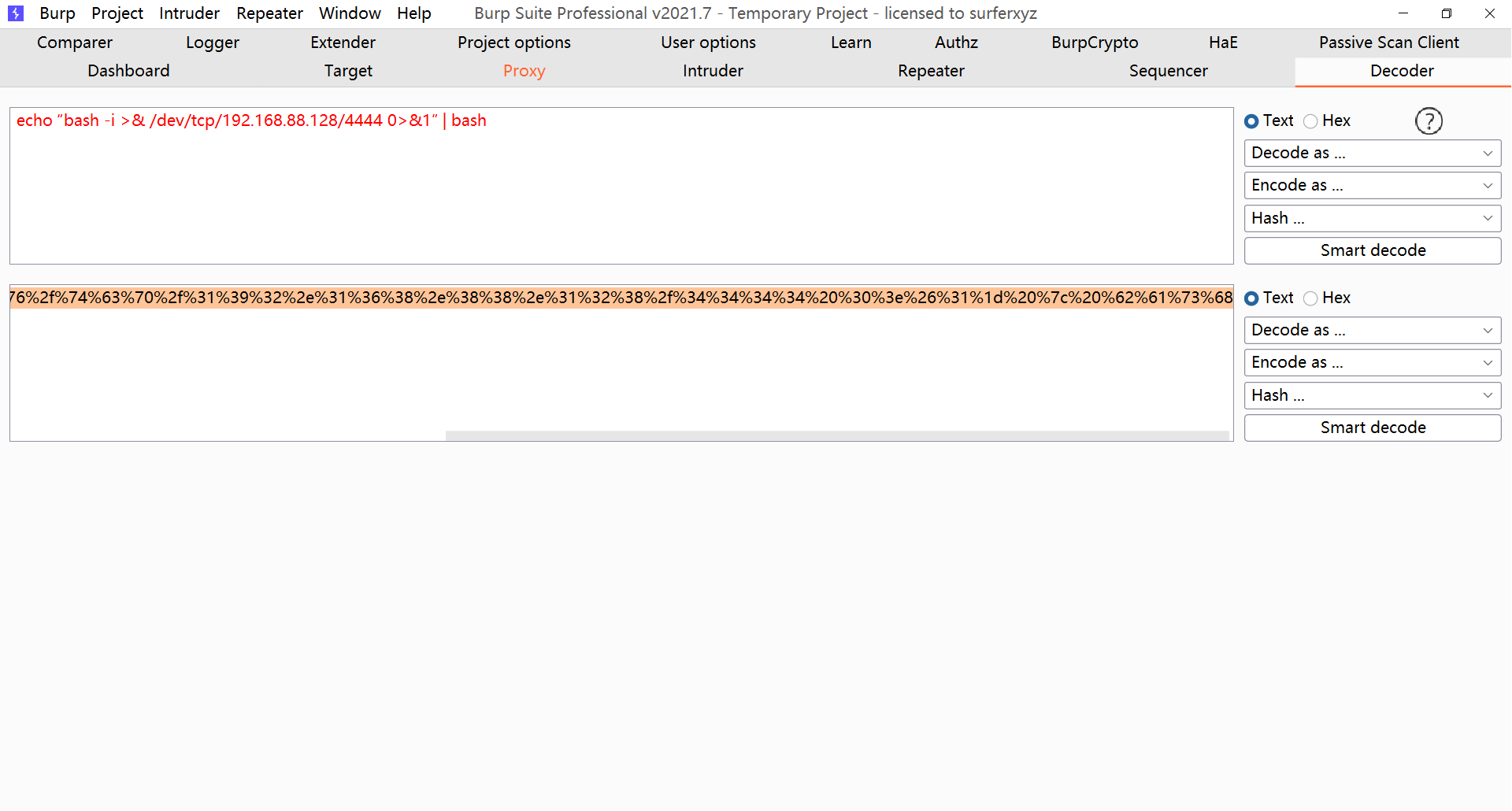Open the Burp menu

click(57, 13)
